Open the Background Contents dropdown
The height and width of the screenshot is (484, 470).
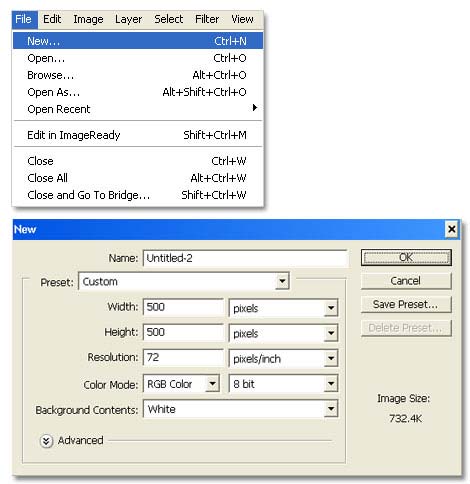point(240,409)
